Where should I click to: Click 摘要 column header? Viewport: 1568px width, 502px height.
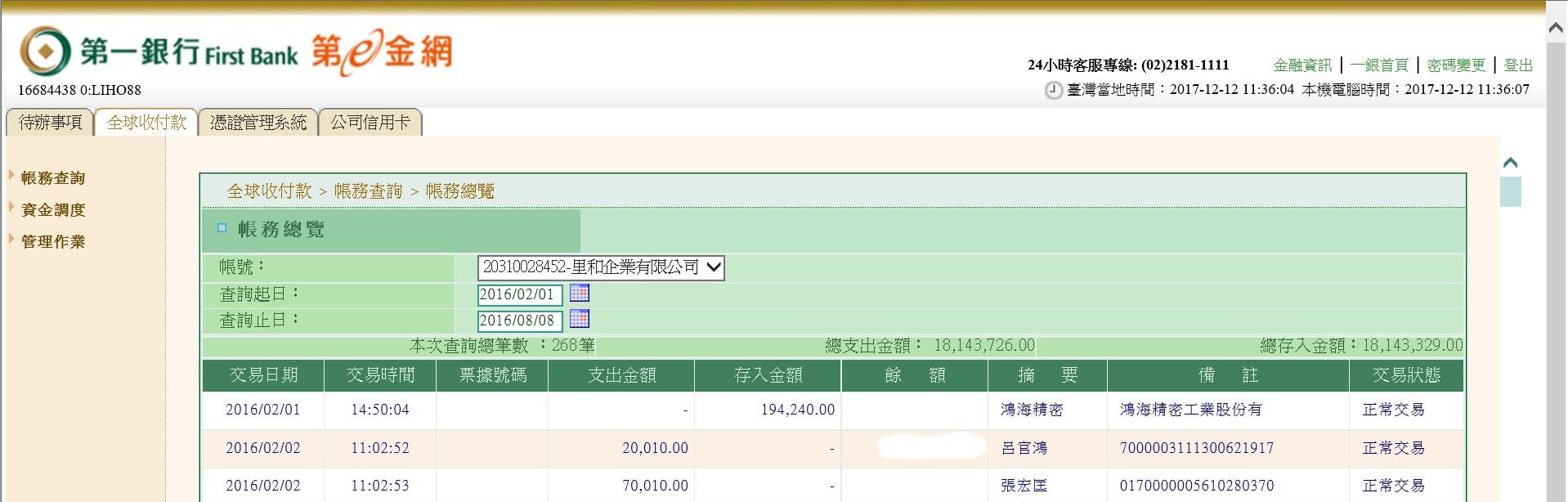point(1047,375)
